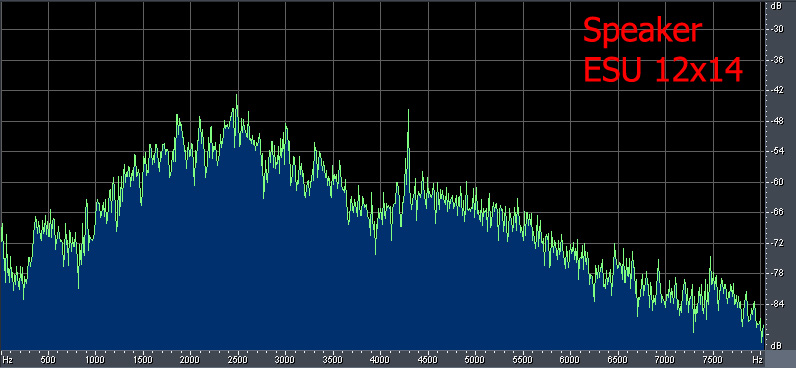The height and width of the screenshot is (368, 796).
Task: Click the 500 frequency axis label
Action: (x=48, y=360)
